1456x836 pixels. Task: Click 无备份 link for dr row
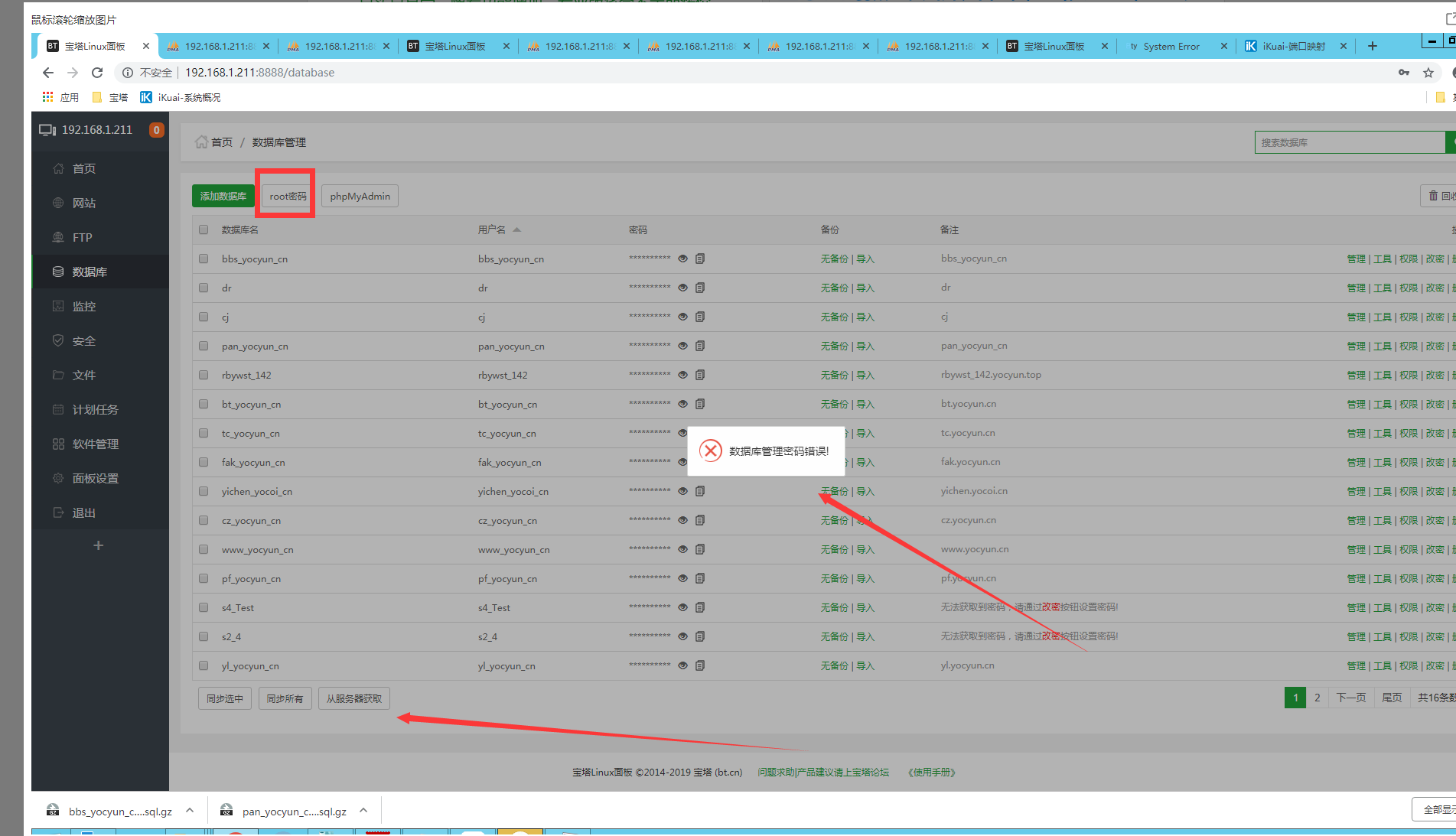(835, 288)
